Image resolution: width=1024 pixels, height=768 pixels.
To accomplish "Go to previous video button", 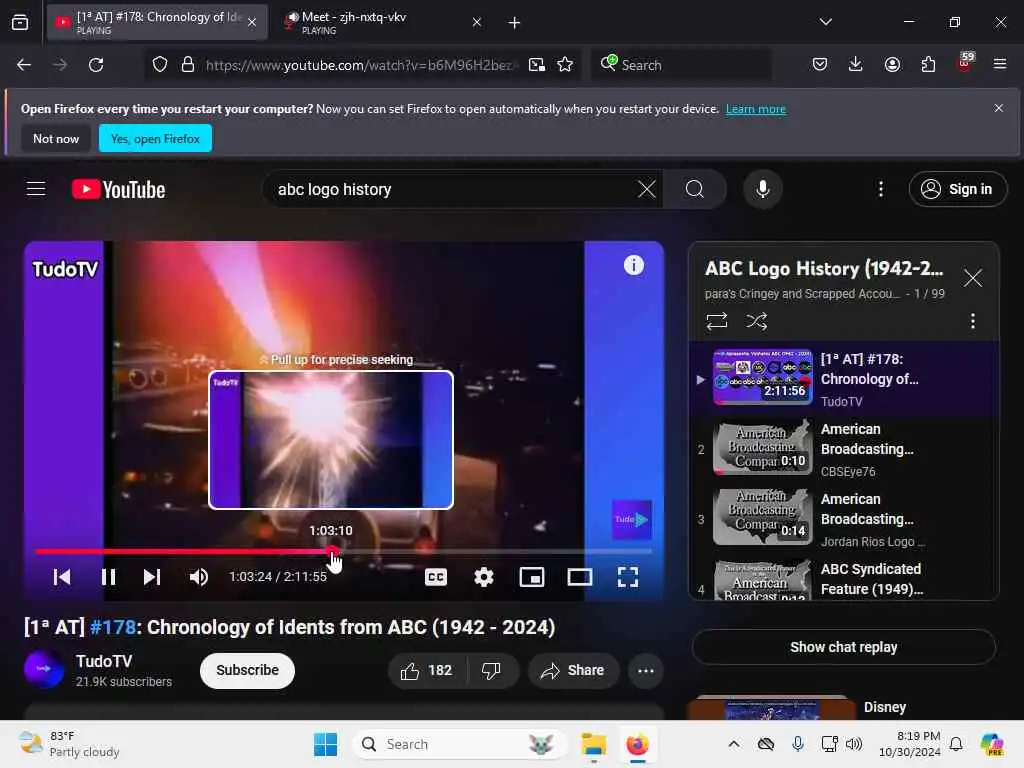I will [62, 577].
